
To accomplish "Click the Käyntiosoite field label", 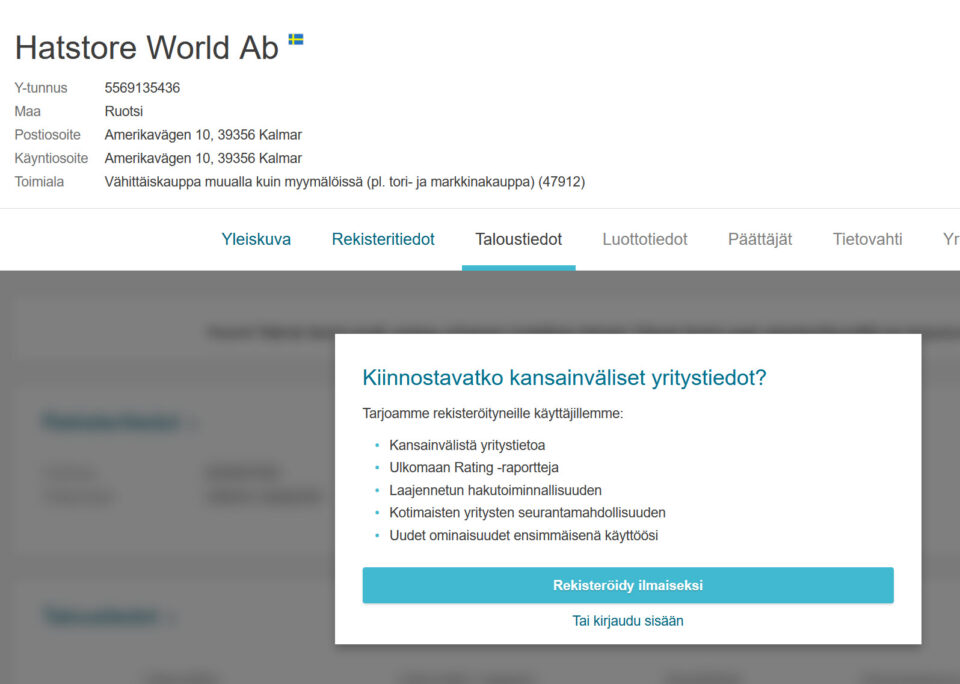I will pos(51,159).
